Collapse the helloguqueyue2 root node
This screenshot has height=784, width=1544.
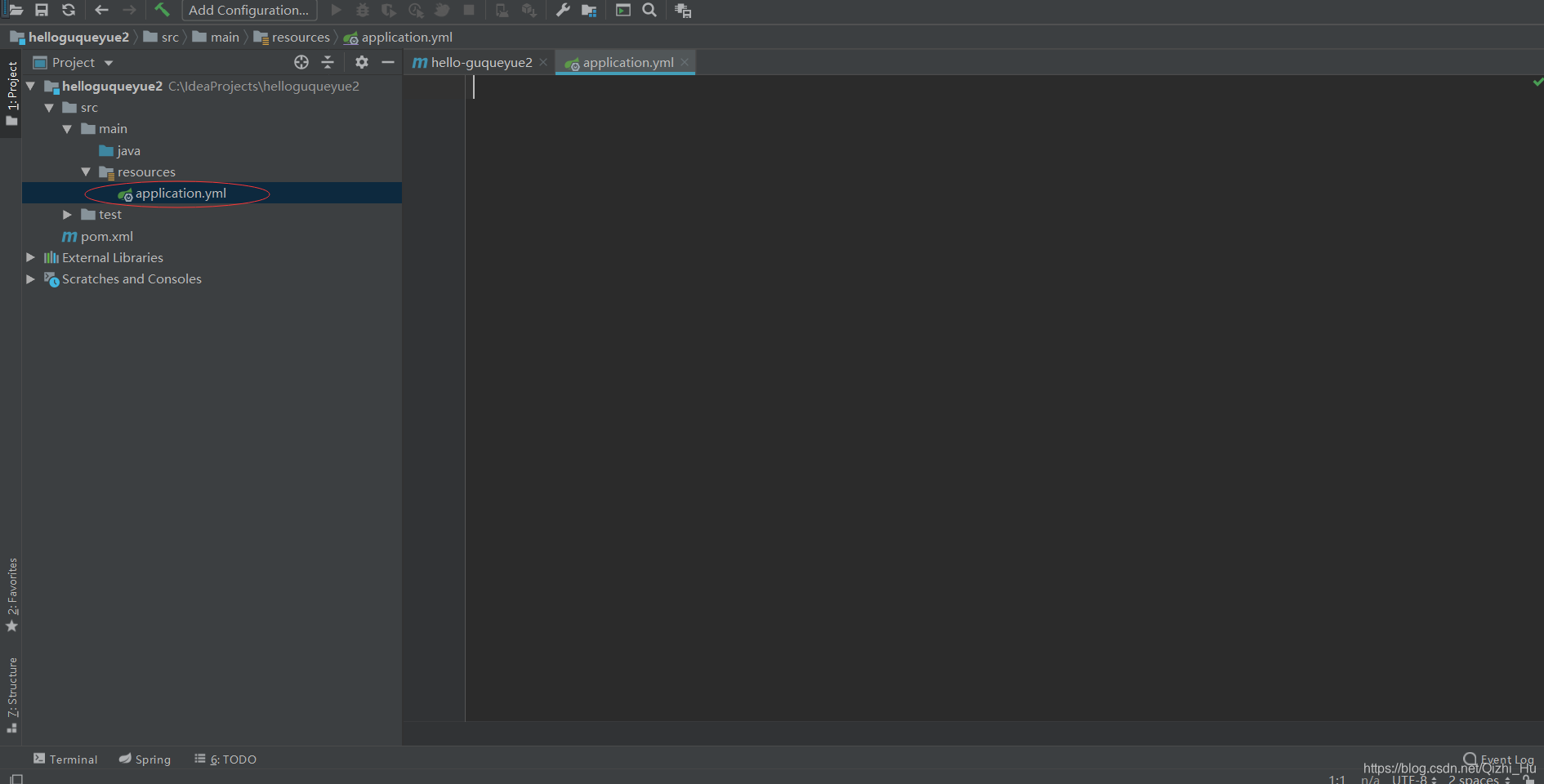pyautogui.click(x=30, y=86)
